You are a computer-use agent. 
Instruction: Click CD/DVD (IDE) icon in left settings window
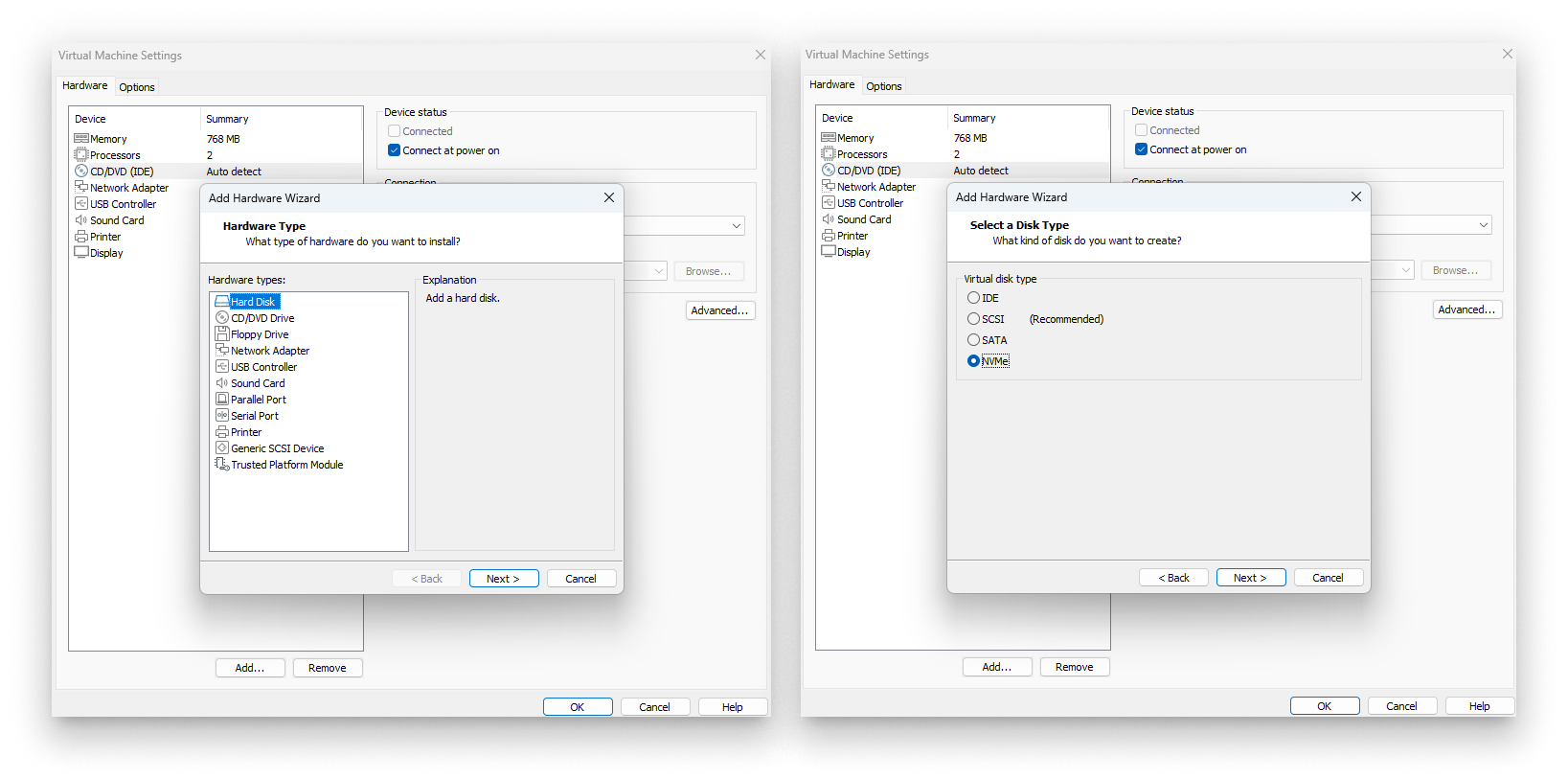coord(81,171)
